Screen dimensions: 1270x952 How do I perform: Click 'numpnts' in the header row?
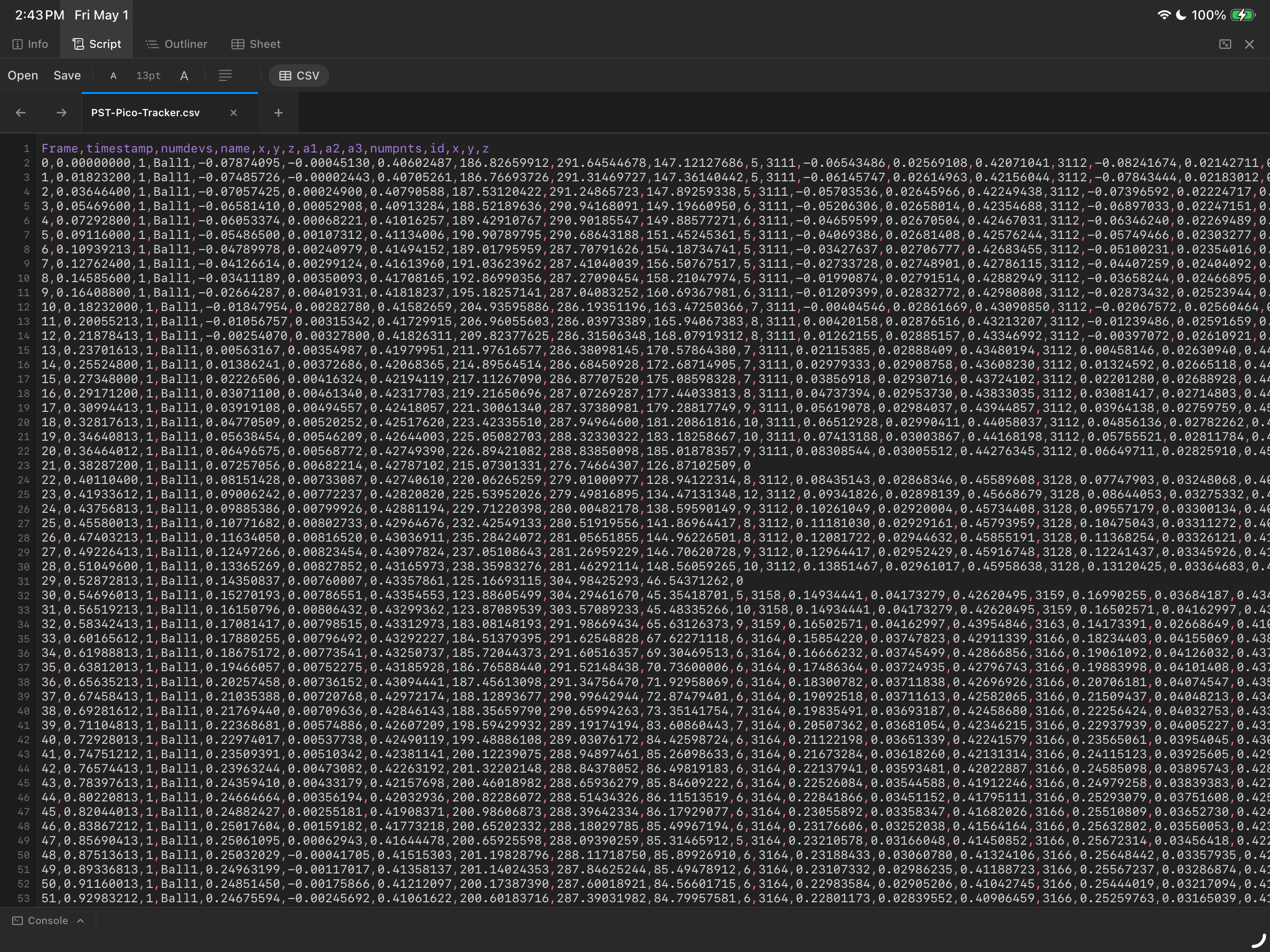[x=396, y=149]
